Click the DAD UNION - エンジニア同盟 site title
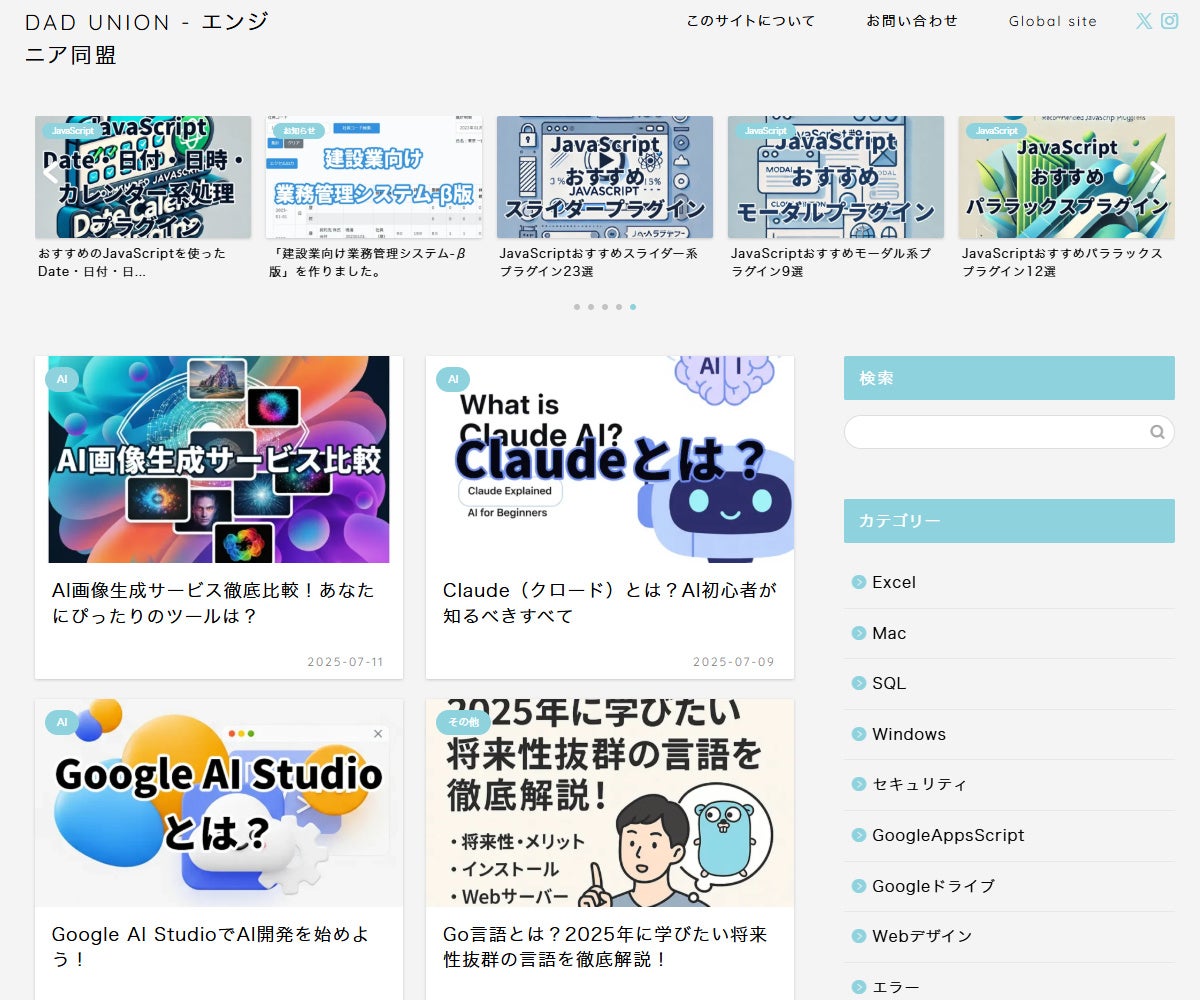 click(x=147, y=38)
